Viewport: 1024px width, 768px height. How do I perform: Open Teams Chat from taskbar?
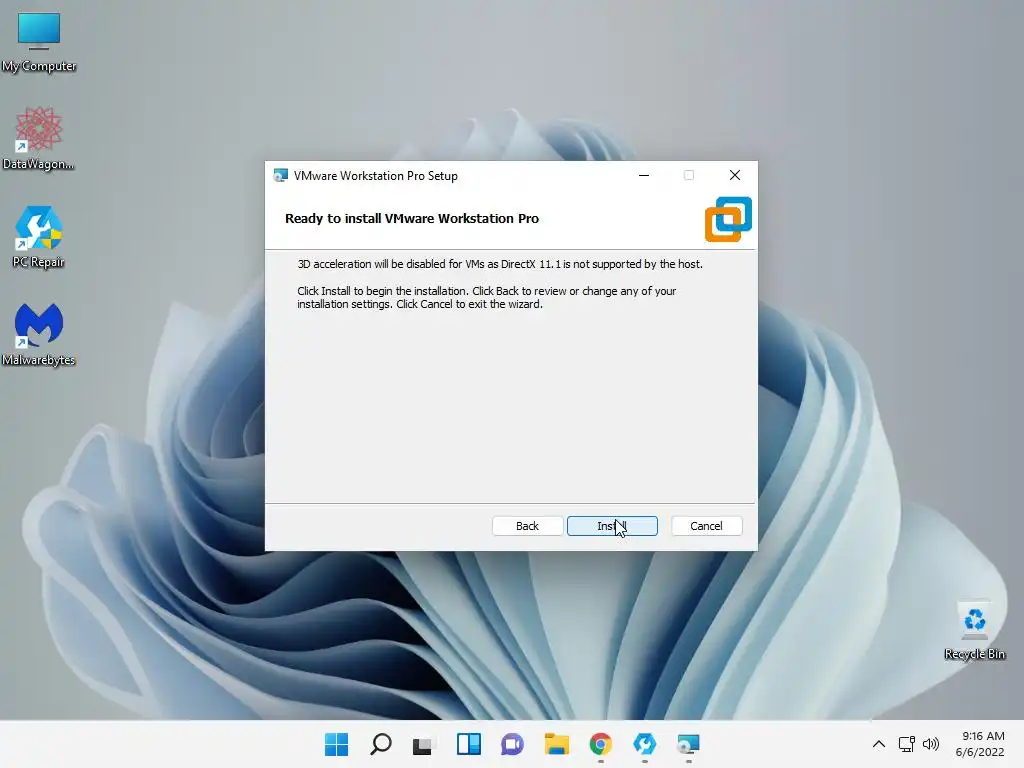[512, 744]
